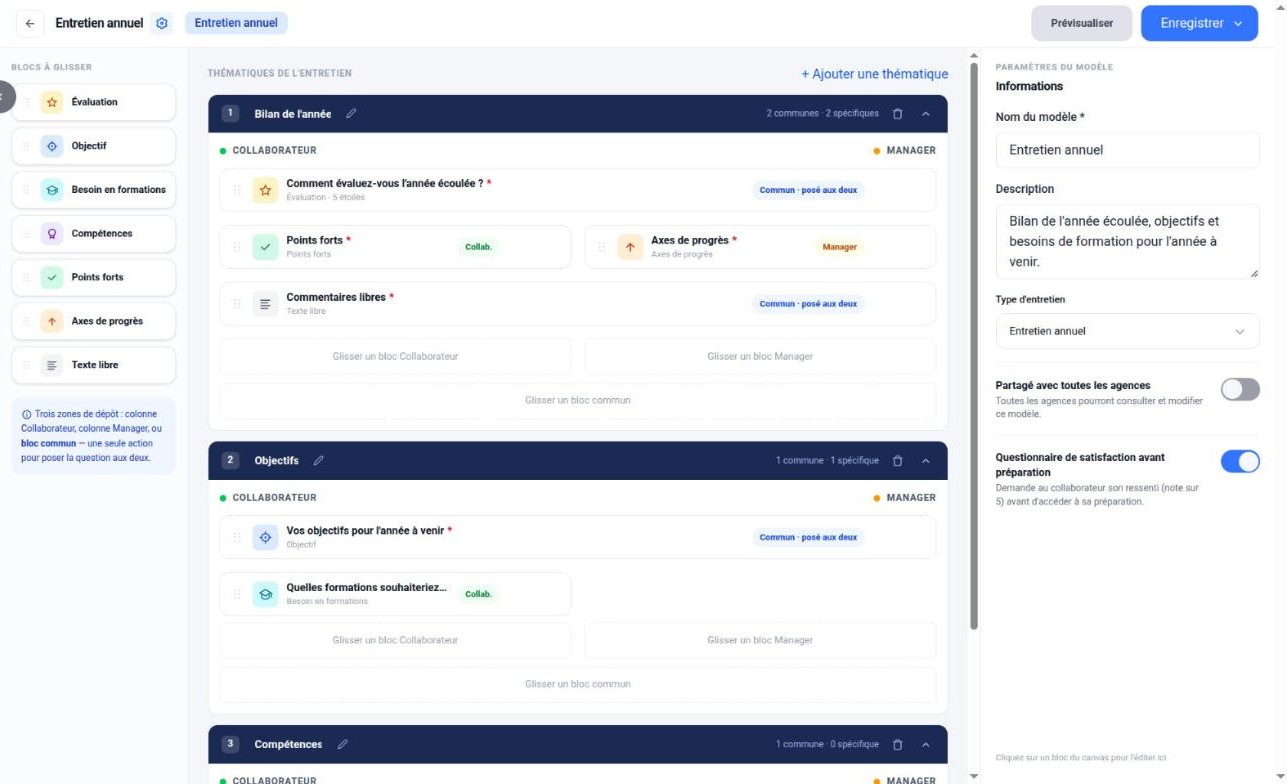This screenshot has height=784, width=1287.
Task: Click the Comment évaluez-vous star icon in canvas
Action: 266,190
